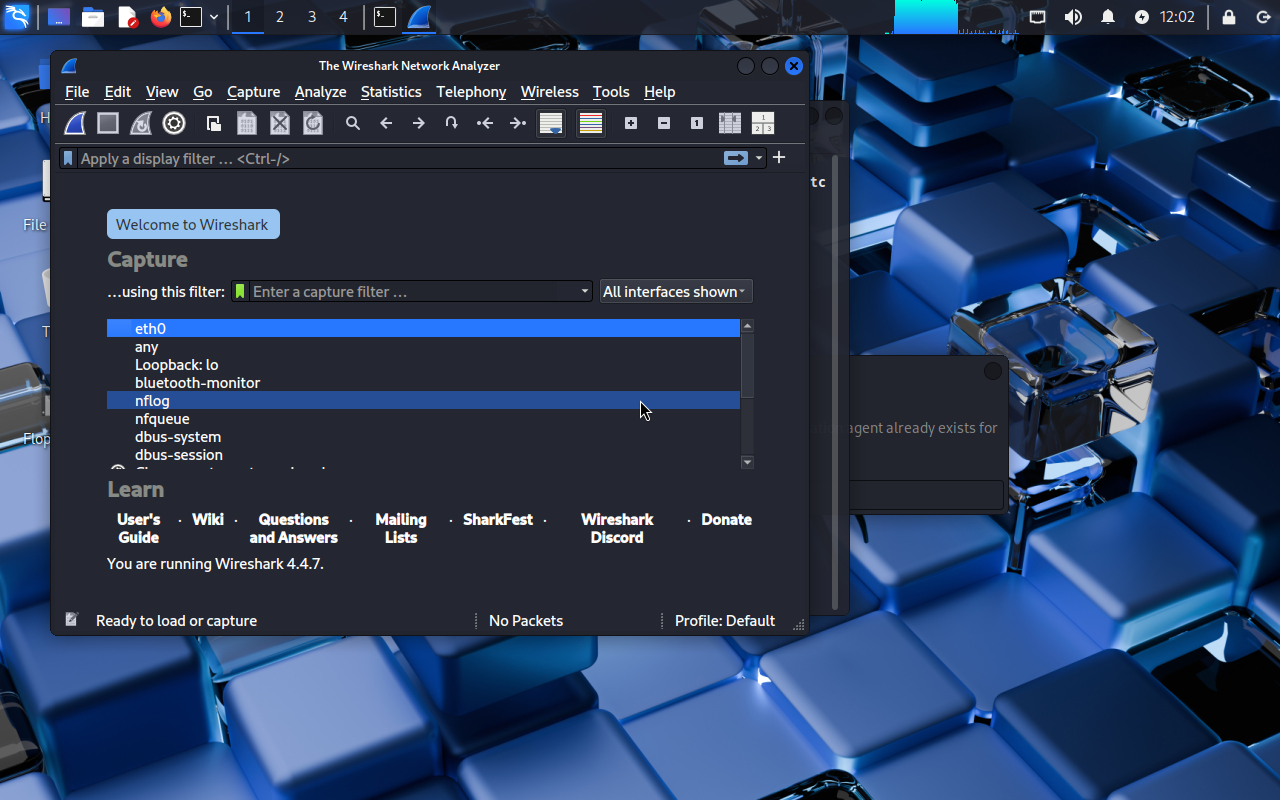Open the File menu
The height and width of the screenshot is (800, 1280).
77,91
